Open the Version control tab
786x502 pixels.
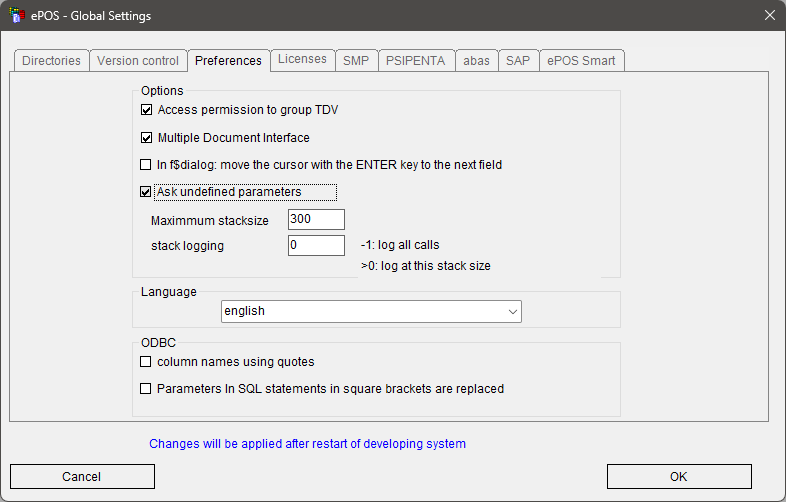138,61
